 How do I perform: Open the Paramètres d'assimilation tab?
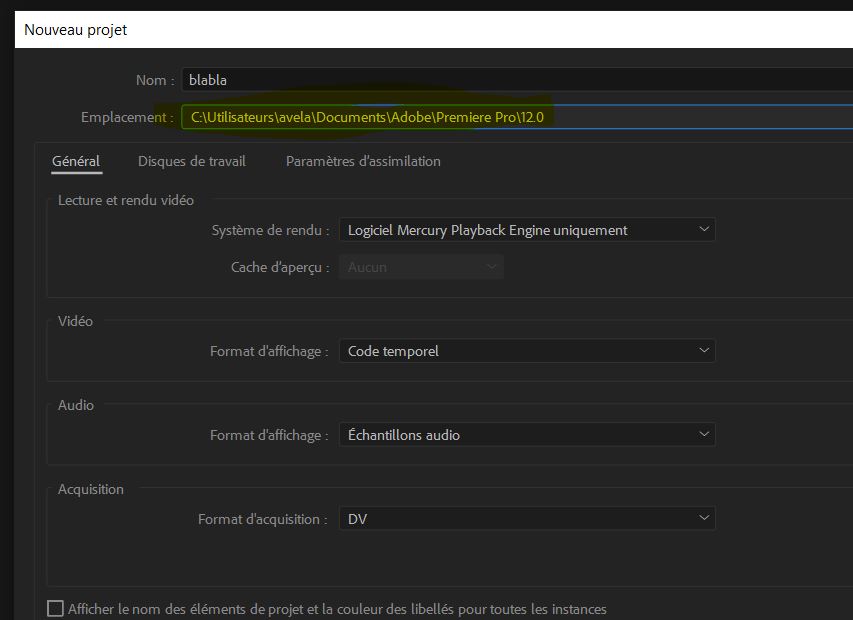point(363,162)
